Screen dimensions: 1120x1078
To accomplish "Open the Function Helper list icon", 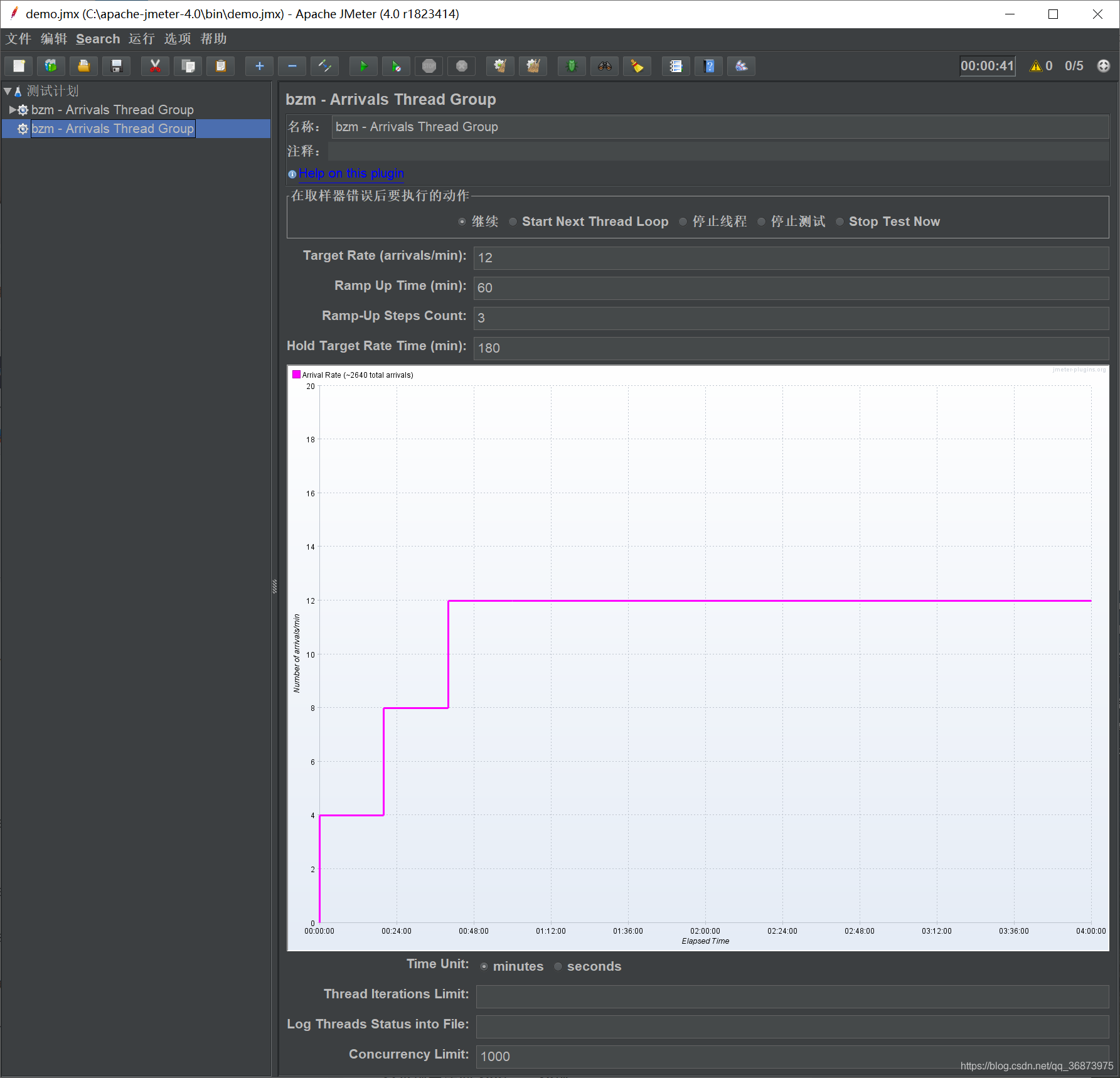I will click(x=676, y=66).
